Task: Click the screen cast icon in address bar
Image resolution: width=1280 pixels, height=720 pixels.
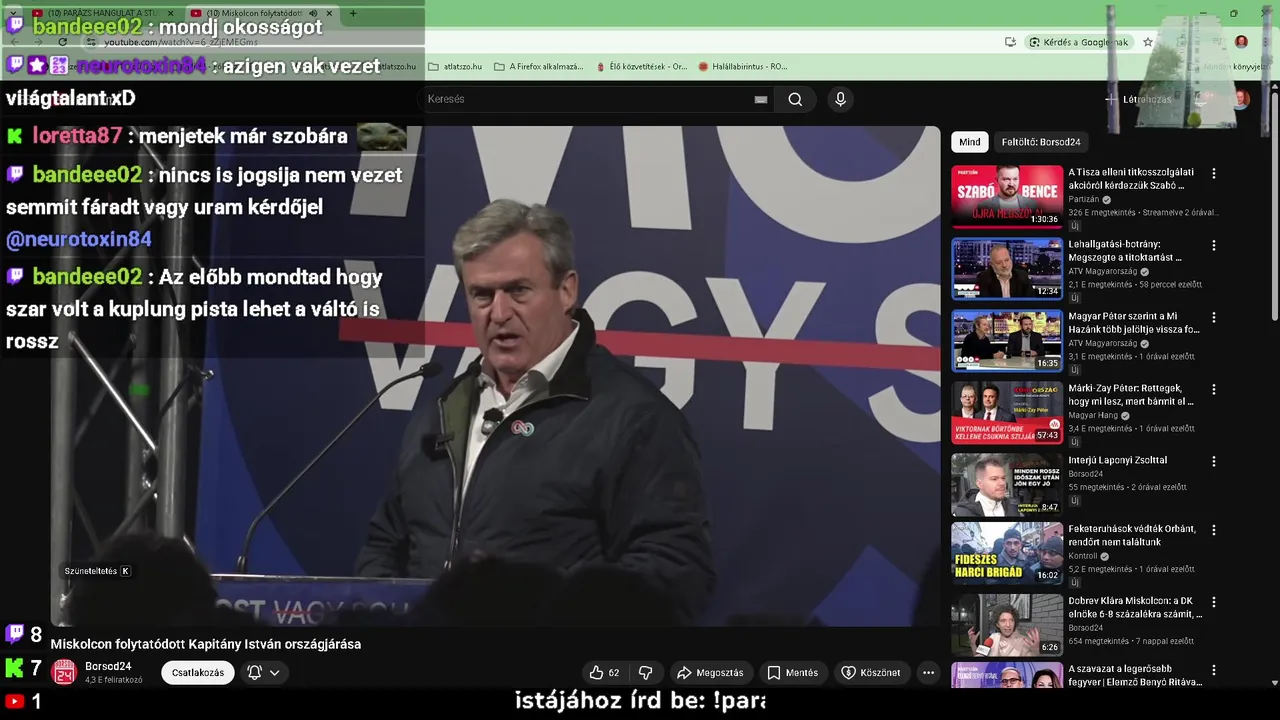Action: pyautogui.click(x=1011, y=42)
